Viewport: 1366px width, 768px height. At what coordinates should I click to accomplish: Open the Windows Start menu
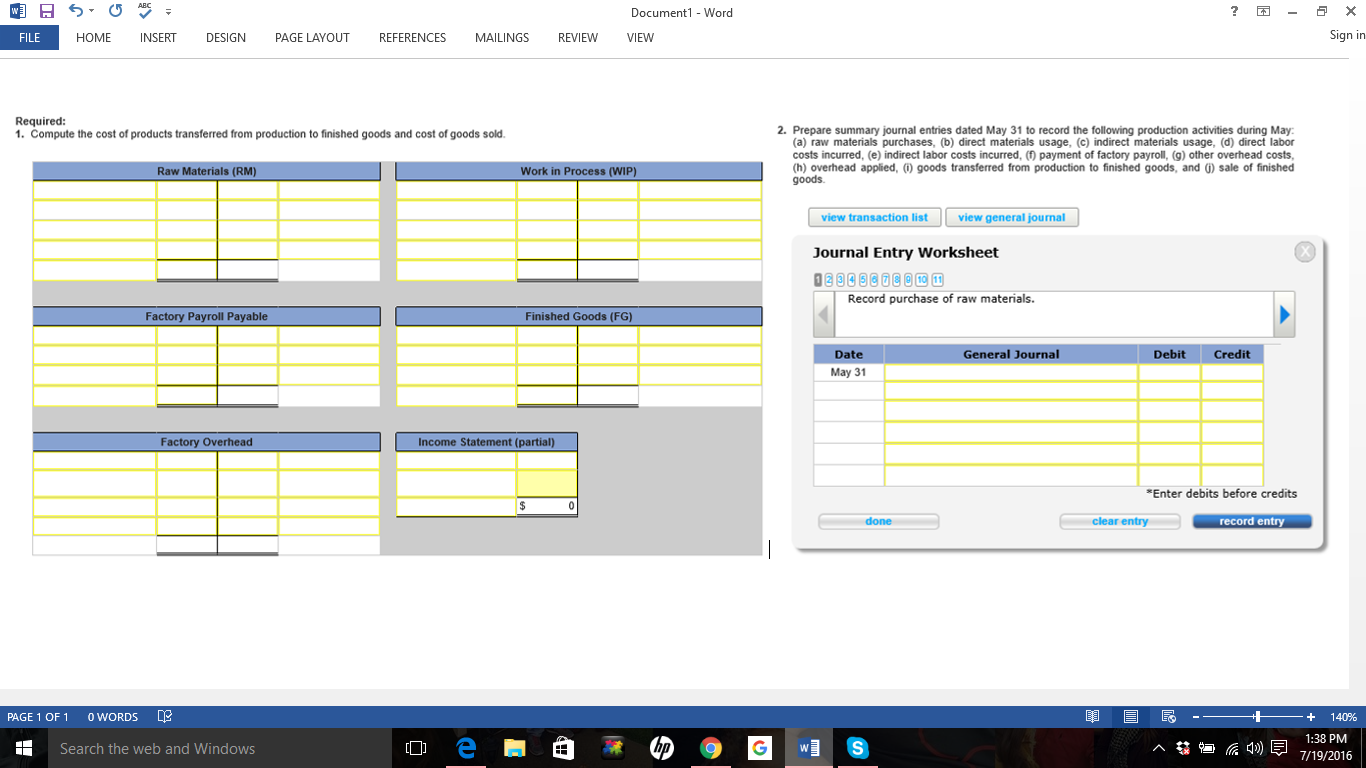pyautogui.click(x=23, y=748)
